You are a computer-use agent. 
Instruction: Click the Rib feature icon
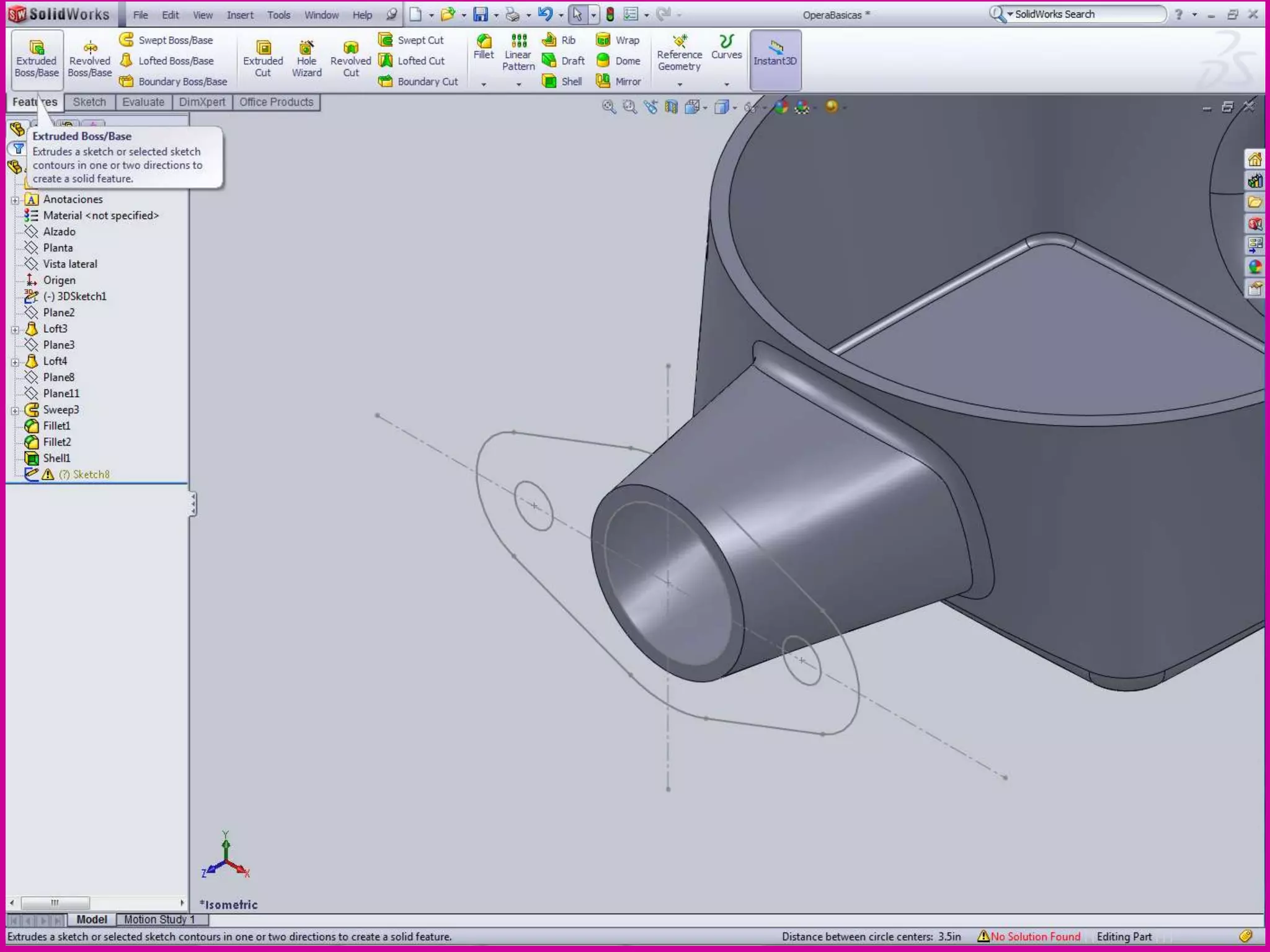pos(549,40)
